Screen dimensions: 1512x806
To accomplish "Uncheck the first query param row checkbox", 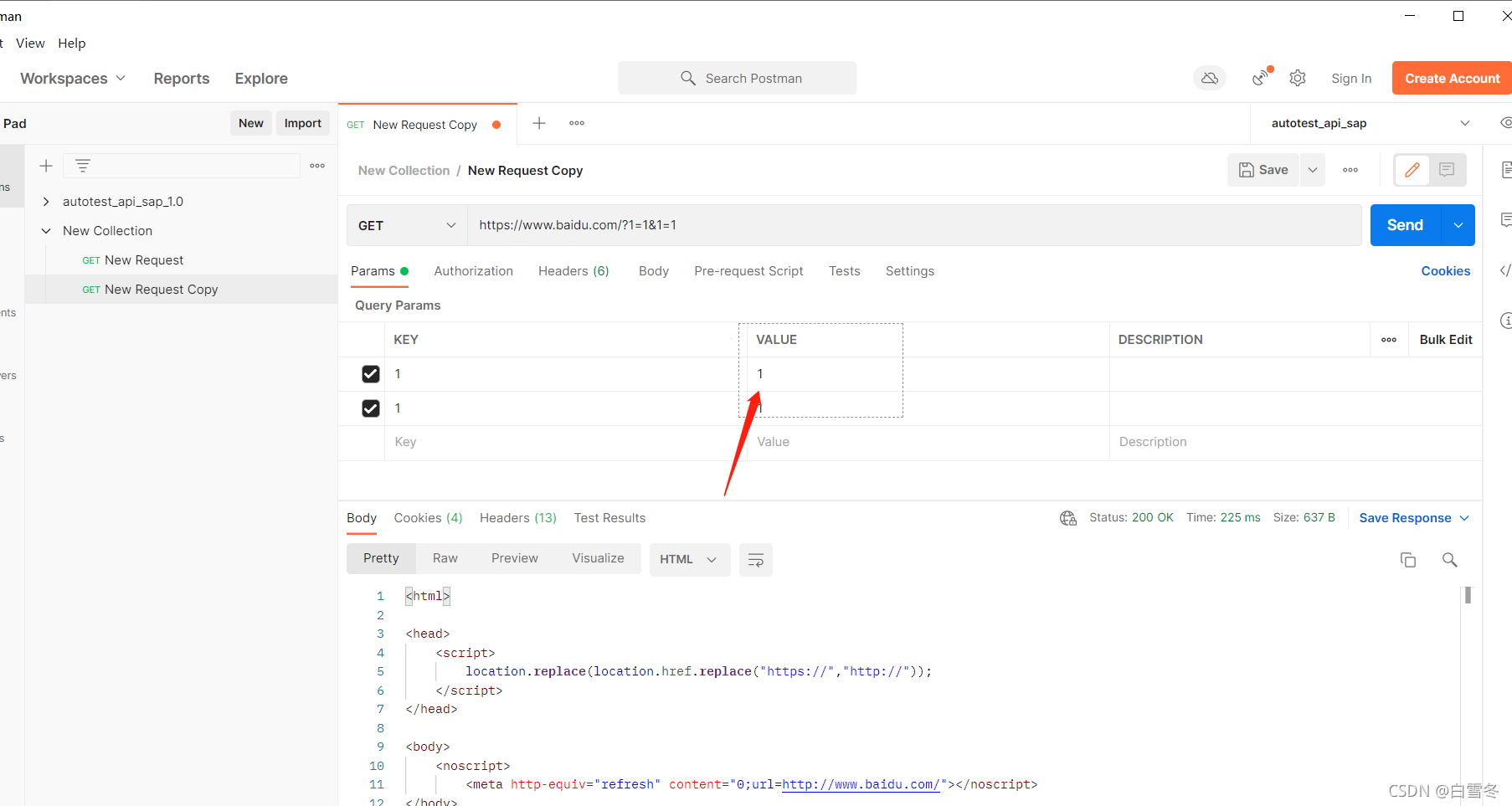I will pyautogui.click(x=371, y=374).
